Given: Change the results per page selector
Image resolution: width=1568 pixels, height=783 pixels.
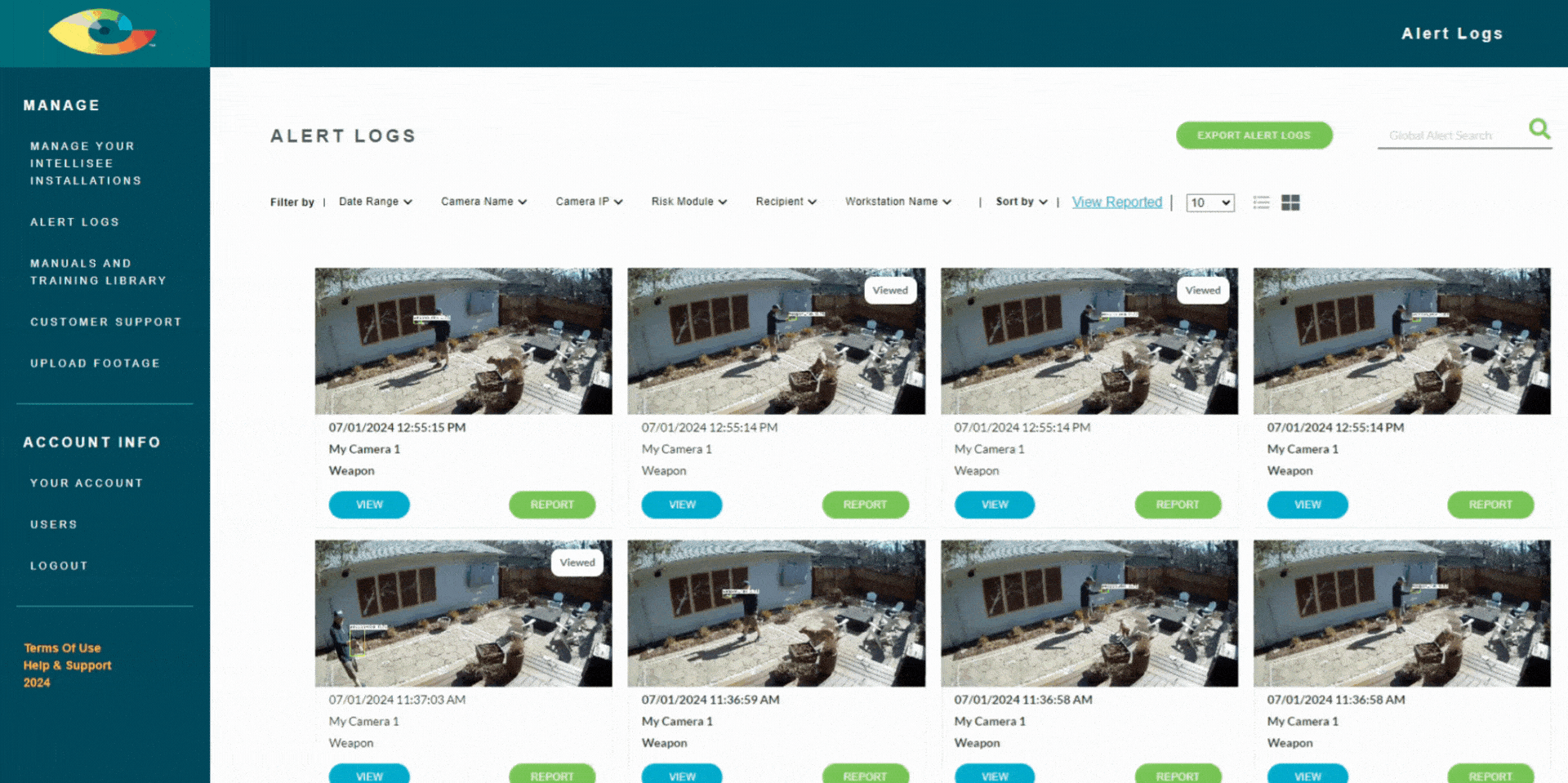Looking at the screenshot, I should 1210,202.
